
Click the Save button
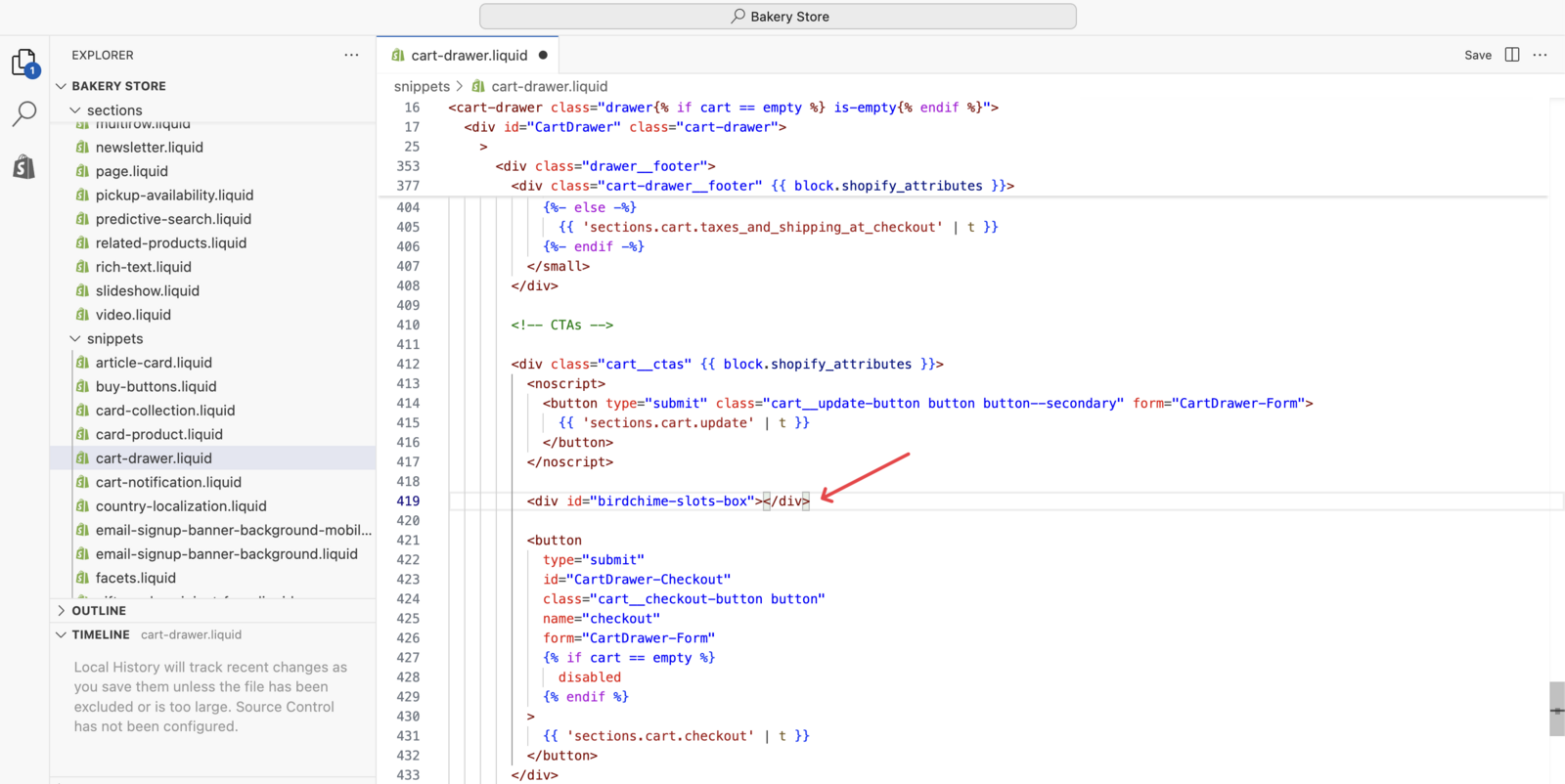tap(1478, 55)
